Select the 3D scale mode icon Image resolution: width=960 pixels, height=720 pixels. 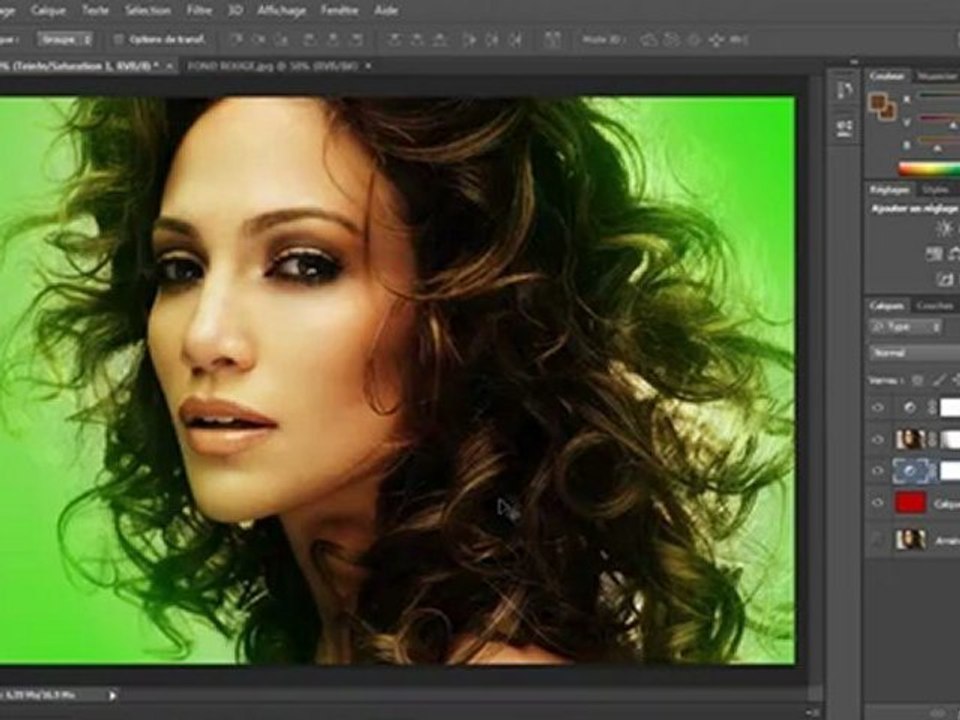point(738,40)
